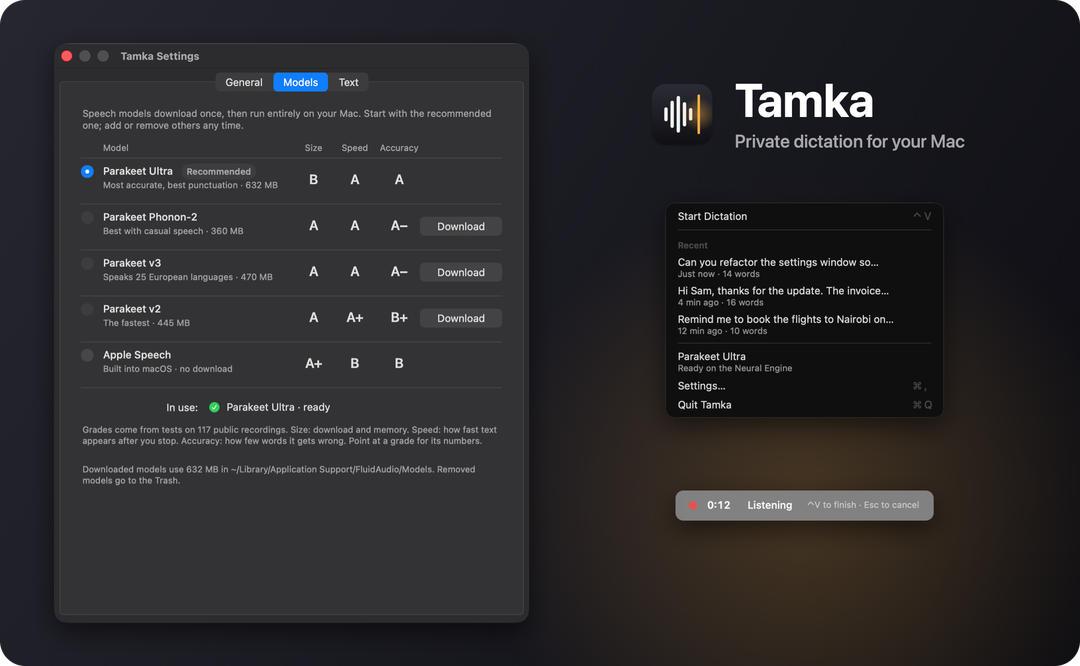Click the 'The fastest · 445 MB' description
Viewport: 1080px width, 666px height.
[146, 323]
